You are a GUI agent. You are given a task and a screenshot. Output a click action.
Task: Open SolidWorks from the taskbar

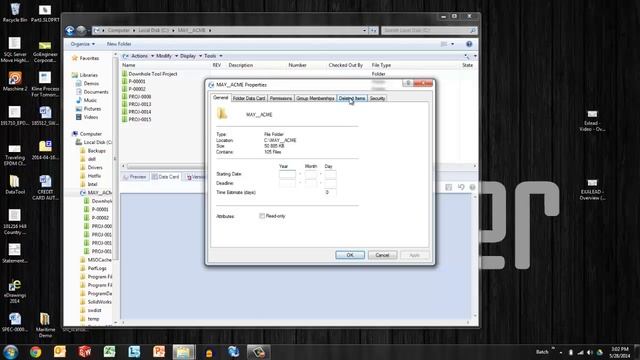tap(84, 351)
